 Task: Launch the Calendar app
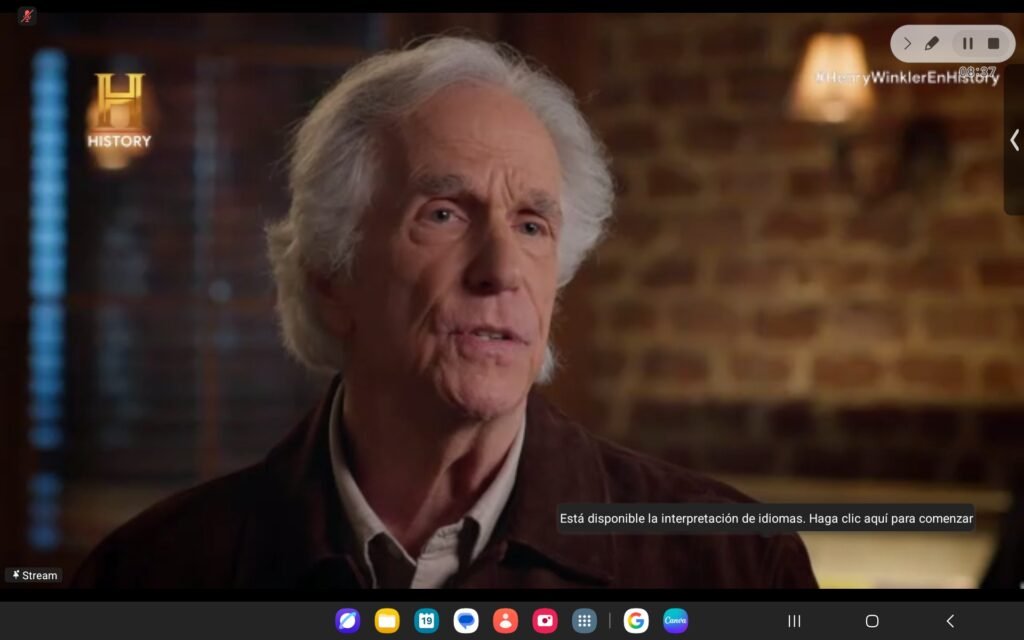(x=427, y=621)
